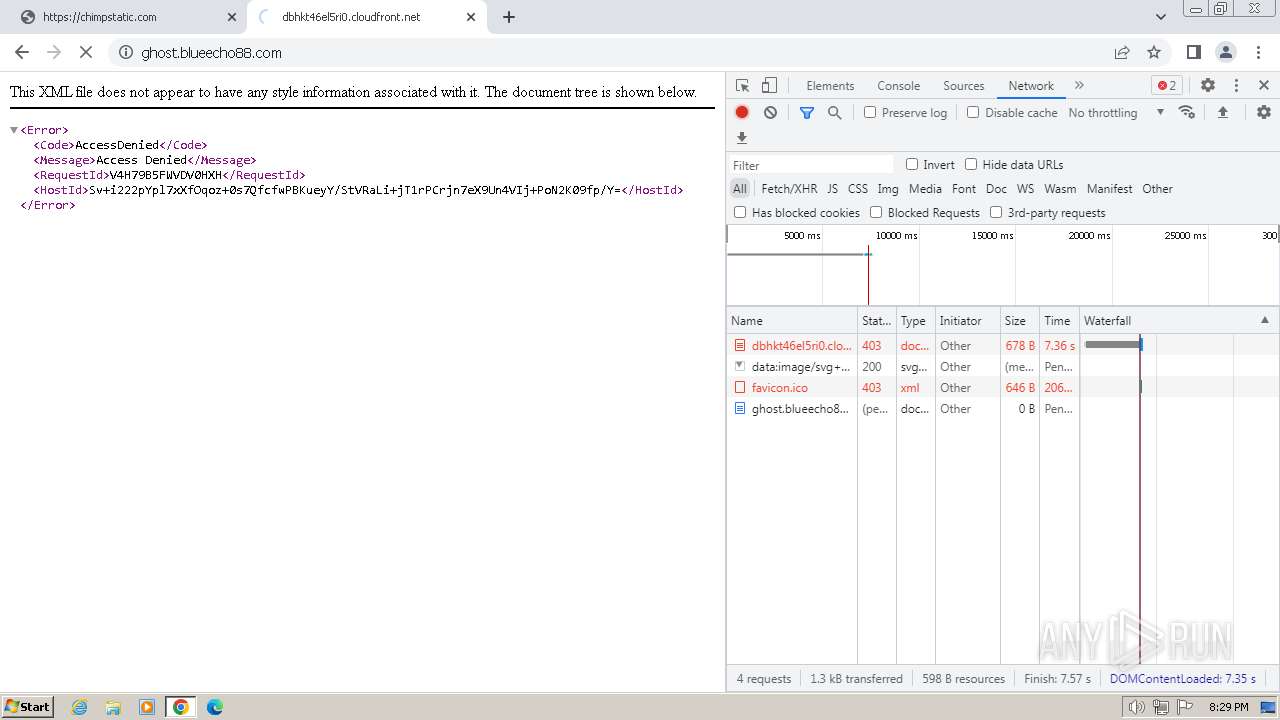Filter requests by Fetch/XHR
Screen dimensions: 1280x720
(x=789, y=188)
